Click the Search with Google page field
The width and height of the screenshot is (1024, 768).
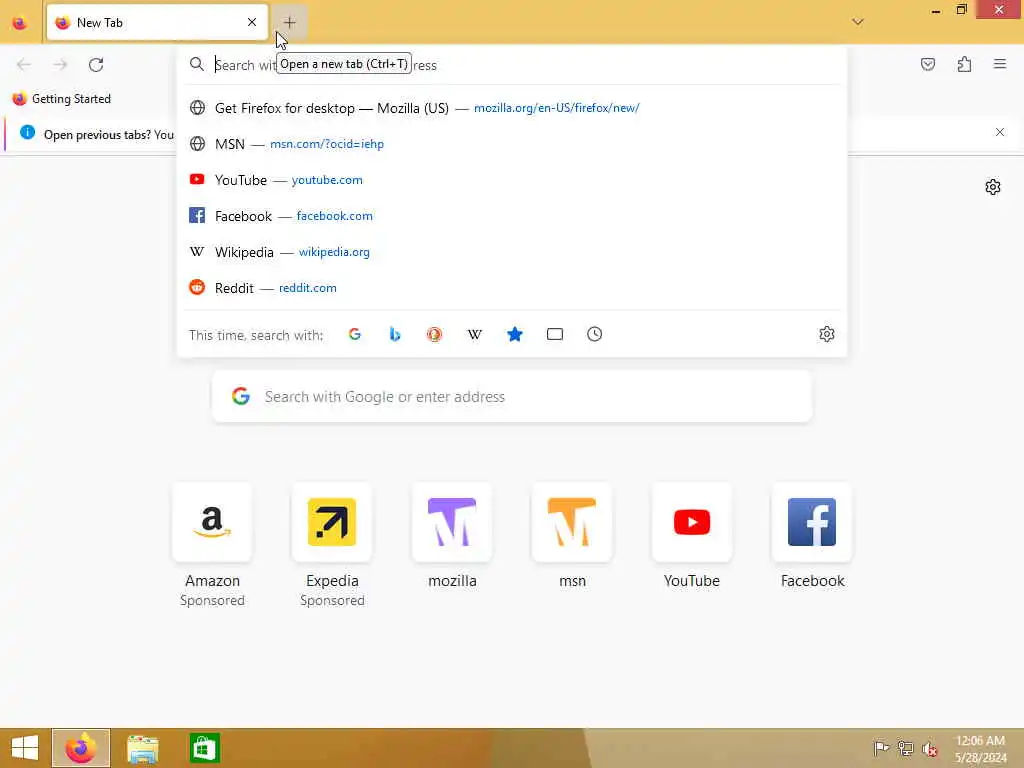click(512, 396)
